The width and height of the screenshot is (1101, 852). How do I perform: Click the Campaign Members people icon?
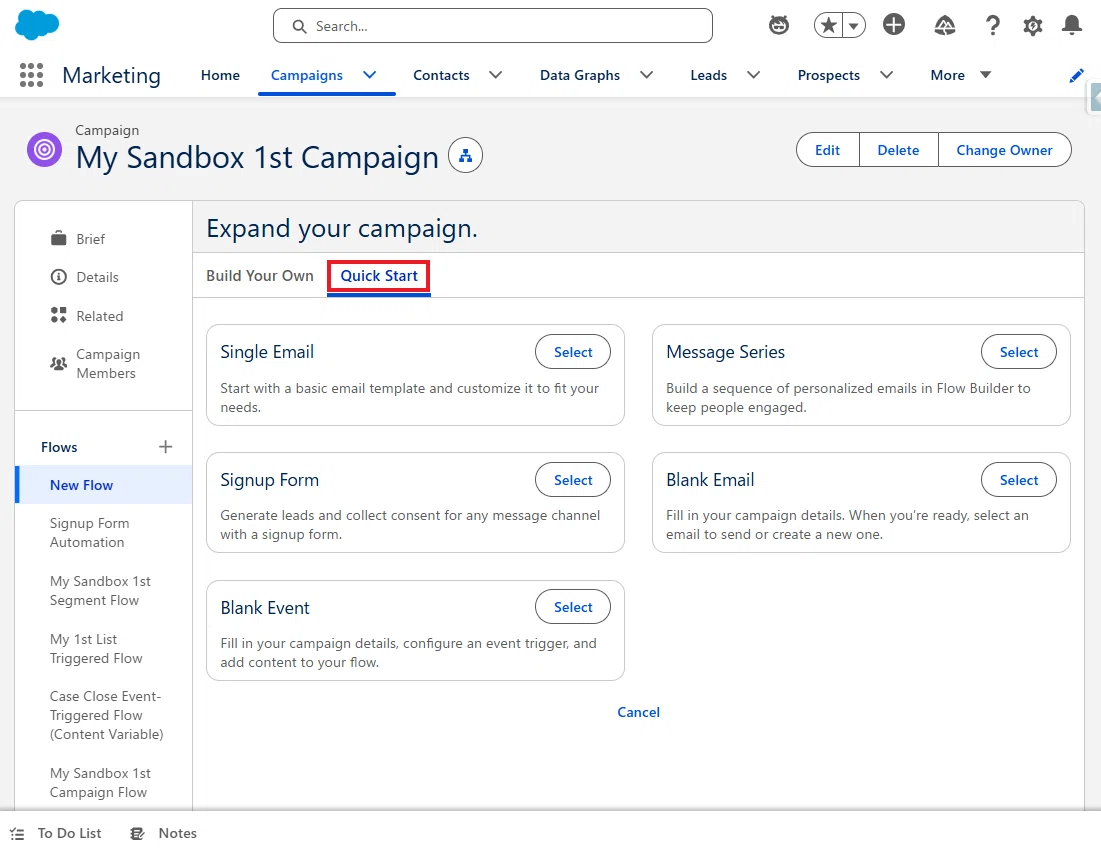click(x=59, y=363)
